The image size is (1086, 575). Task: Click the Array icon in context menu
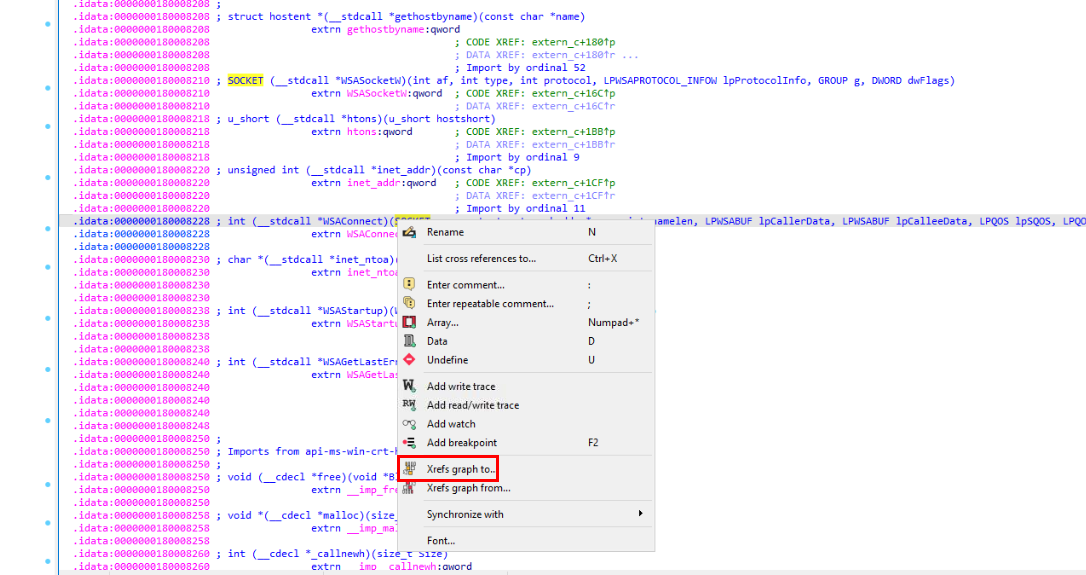(409, 322)
